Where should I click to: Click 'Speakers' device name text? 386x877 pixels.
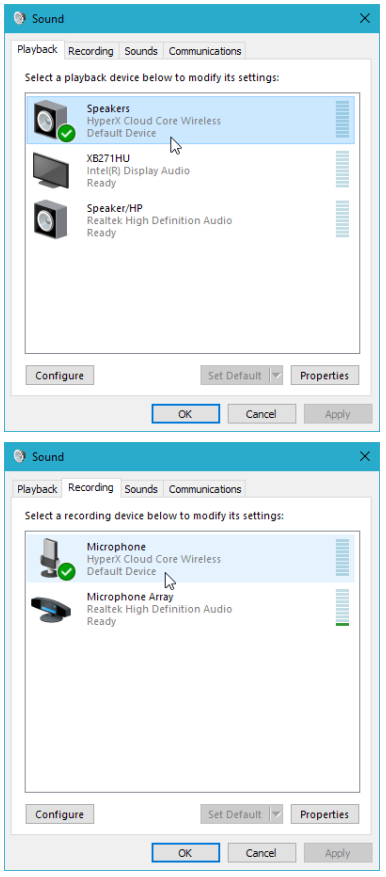pyautogui.click(x=108, y=108)
